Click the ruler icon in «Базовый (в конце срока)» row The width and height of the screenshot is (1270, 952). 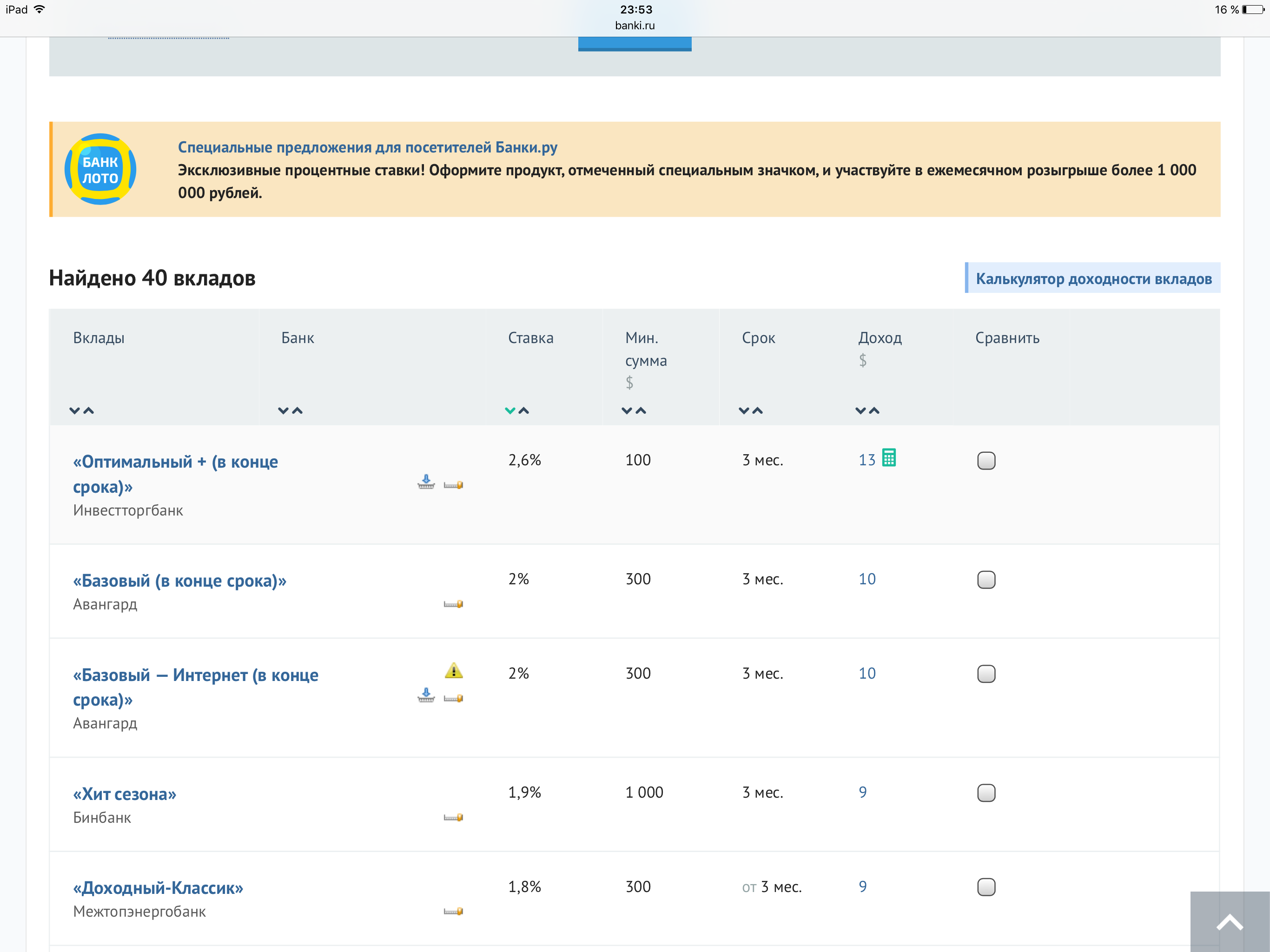[454, 604]
